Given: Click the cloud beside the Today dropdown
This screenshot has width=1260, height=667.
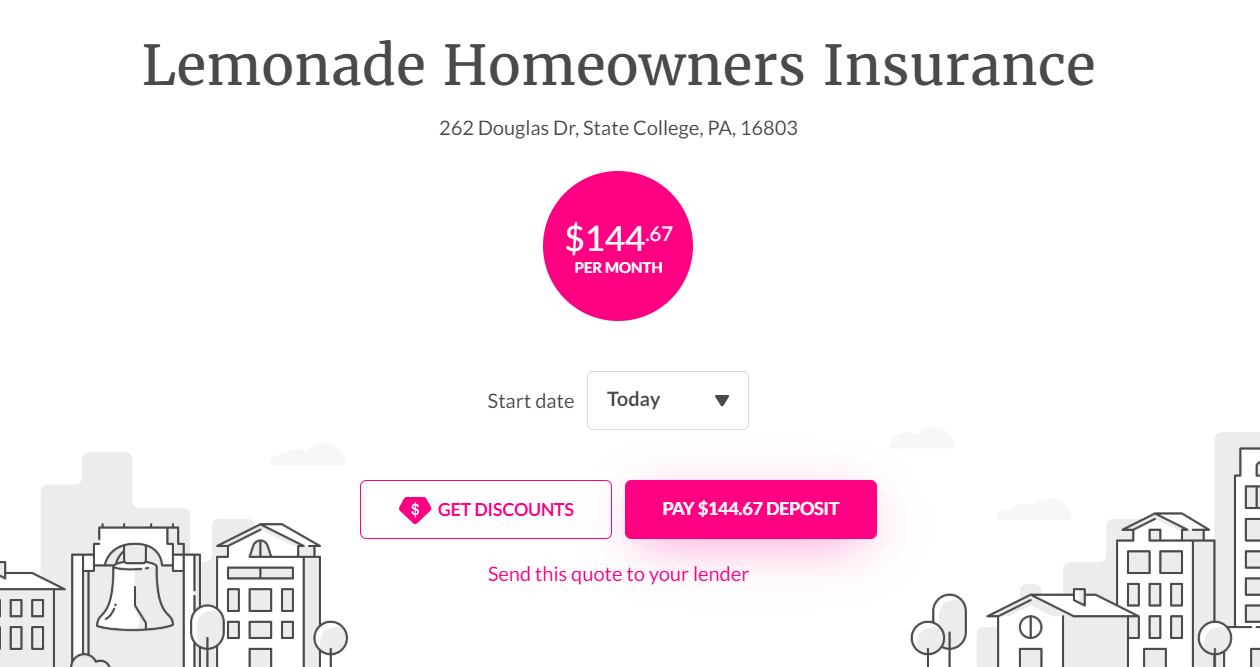Looking at the screenshot, I should [922, 438].
